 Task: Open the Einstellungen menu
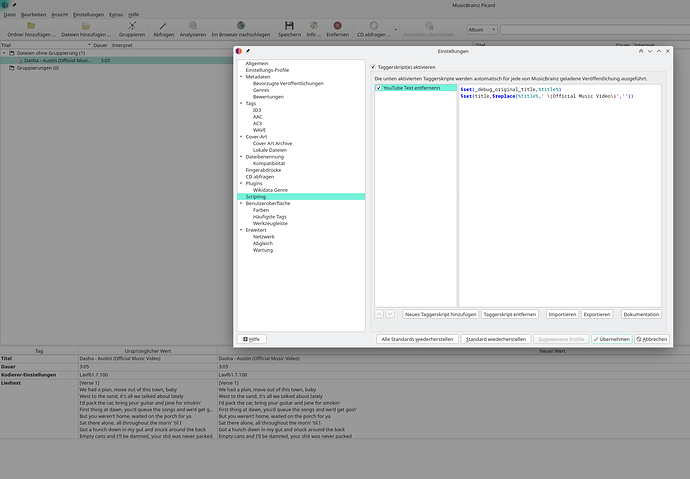88,15
